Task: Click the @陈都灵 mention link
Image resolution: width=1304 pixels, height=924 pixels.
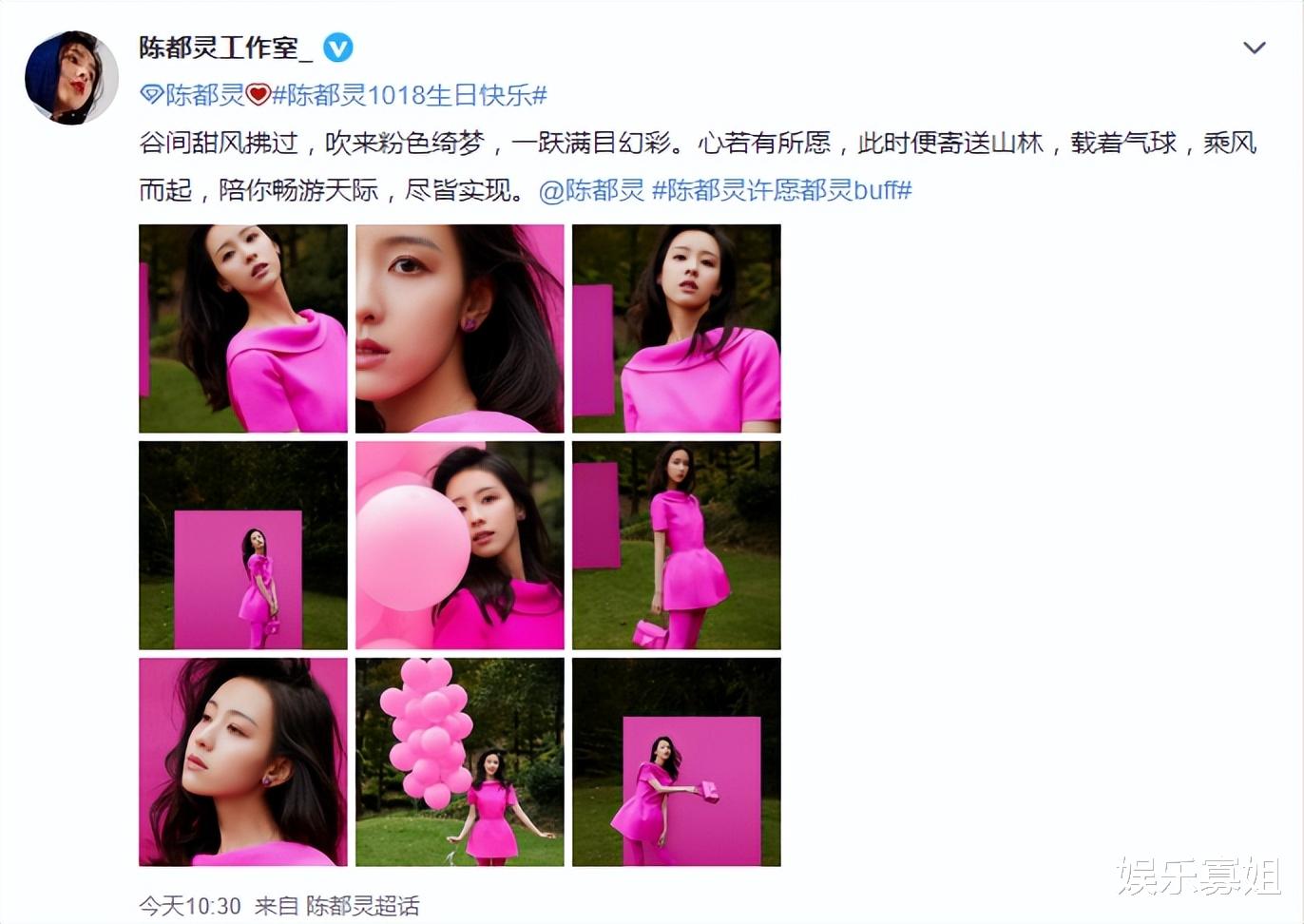Action: tap(591, 190)
